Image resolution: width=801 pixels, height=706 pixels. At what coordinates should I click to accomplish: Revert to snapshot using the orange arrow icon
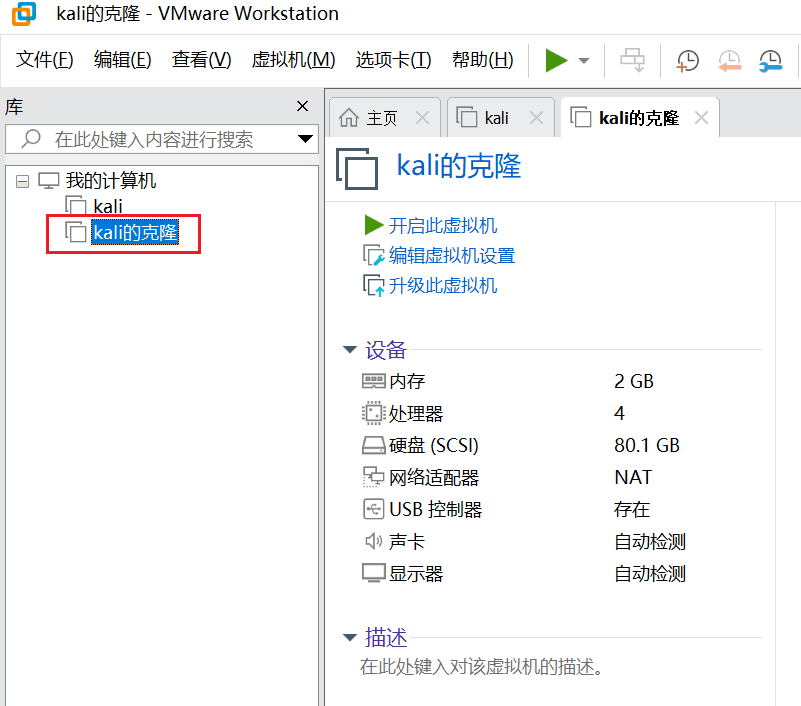pyautogui.click(x=729, y=61)
